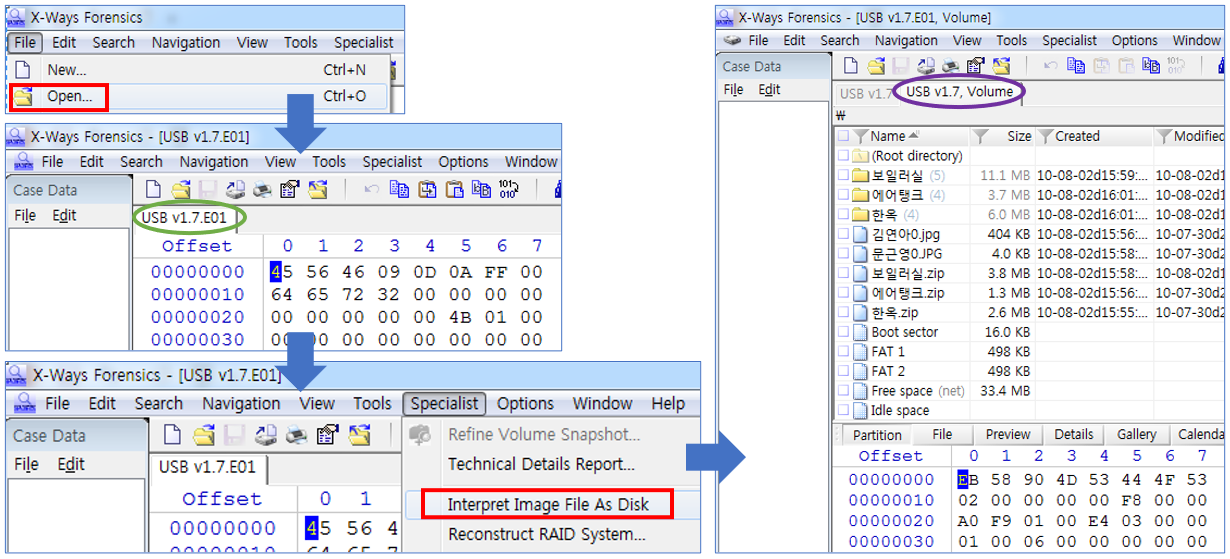Select Technical Details Report... menu entry
The height and width of the screenshot is (559, 1230).
(x=541, y=464)
